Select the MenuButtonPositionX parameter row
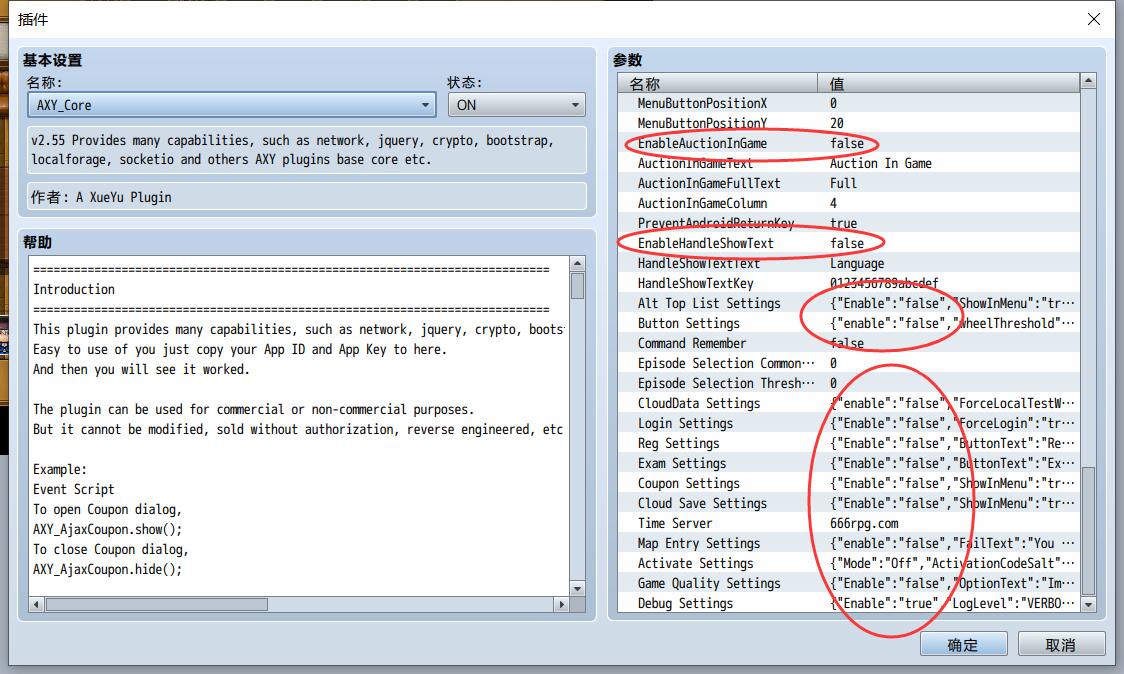Screen dimensions: 1124x674 (849, 103)
